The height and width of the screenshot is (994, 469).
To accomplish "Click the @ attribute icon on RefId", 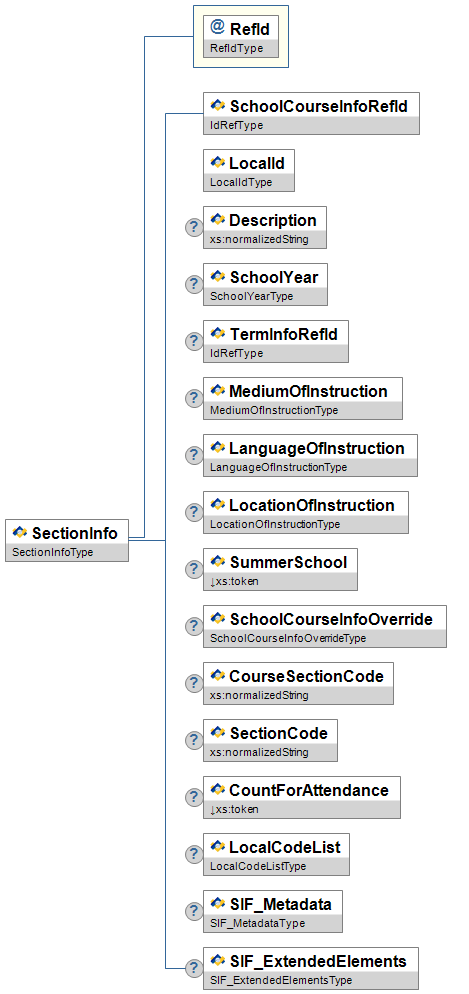I will pos(217,27).
